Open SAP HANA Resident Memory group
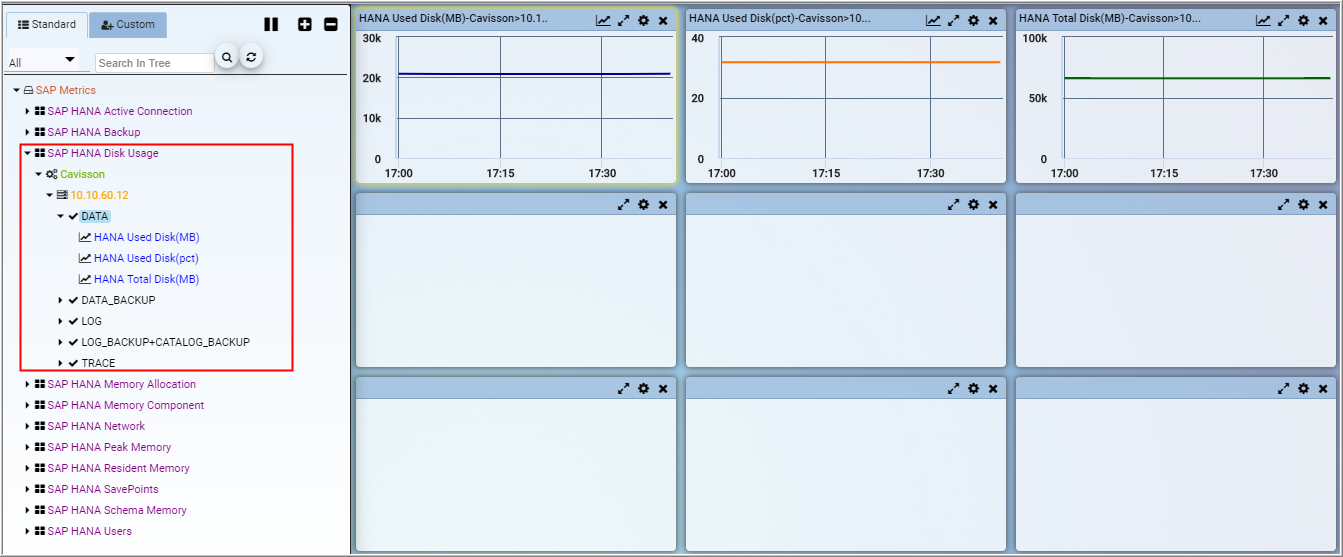This screenshot has width=1343, height=557. [x=119, y=468]
